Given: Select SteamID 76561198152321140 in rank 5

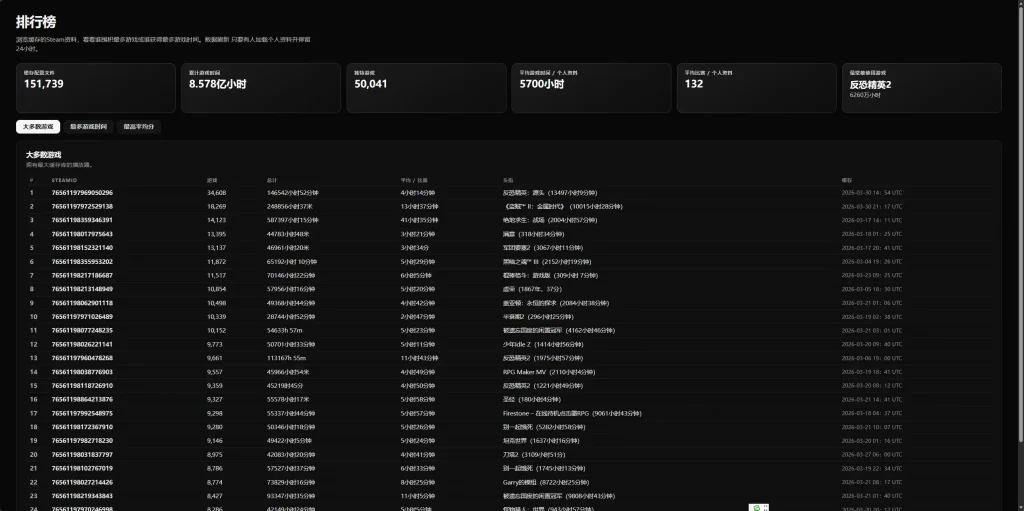Looking at the screenshot, I should [x=82, y=247].
